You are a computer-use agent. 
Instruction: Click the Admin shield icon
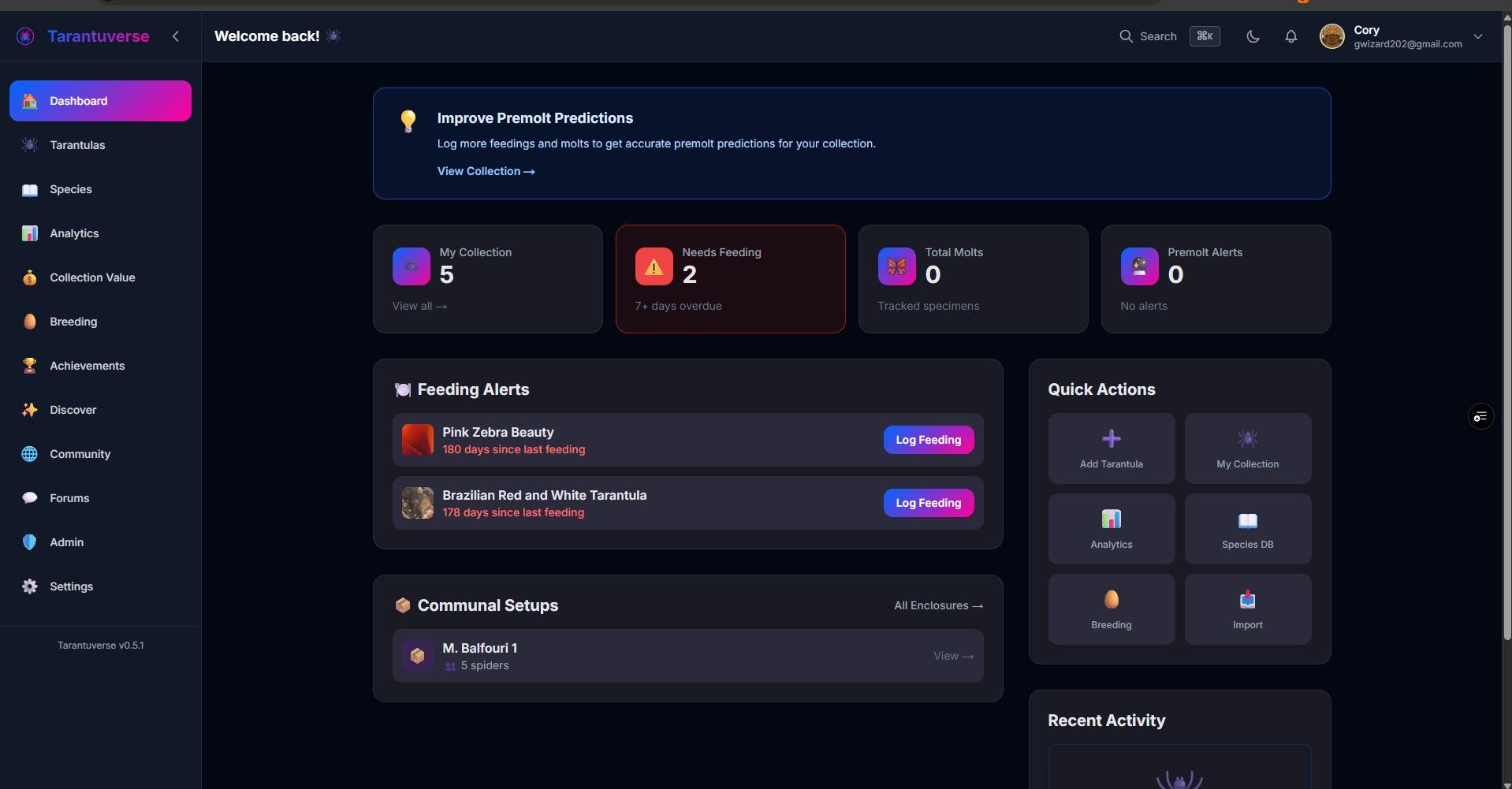coord(30,542)
